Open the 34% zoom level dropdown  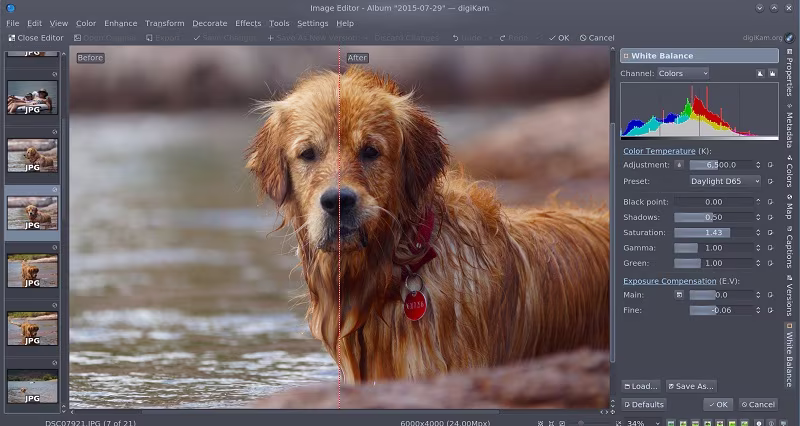(x=642, y=423)
